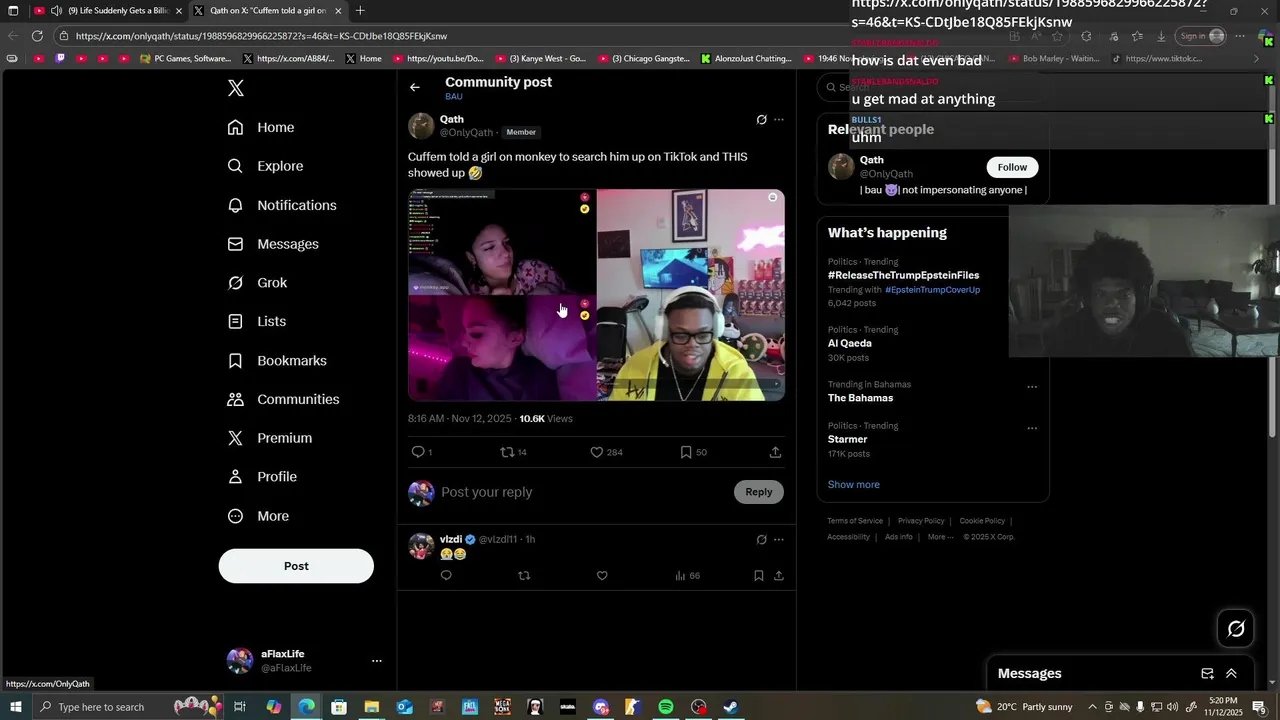Click Grok icon on vlzdi's reply
Viewport: 1280px width, 720px height.
tap(761, 540)
